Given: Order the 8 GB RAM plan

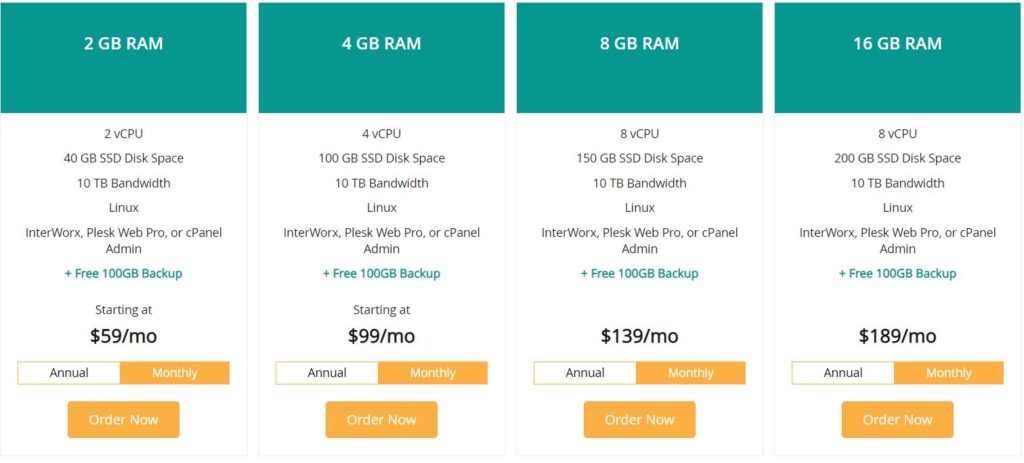Looking at the screenshot, I should click(639, 419).
